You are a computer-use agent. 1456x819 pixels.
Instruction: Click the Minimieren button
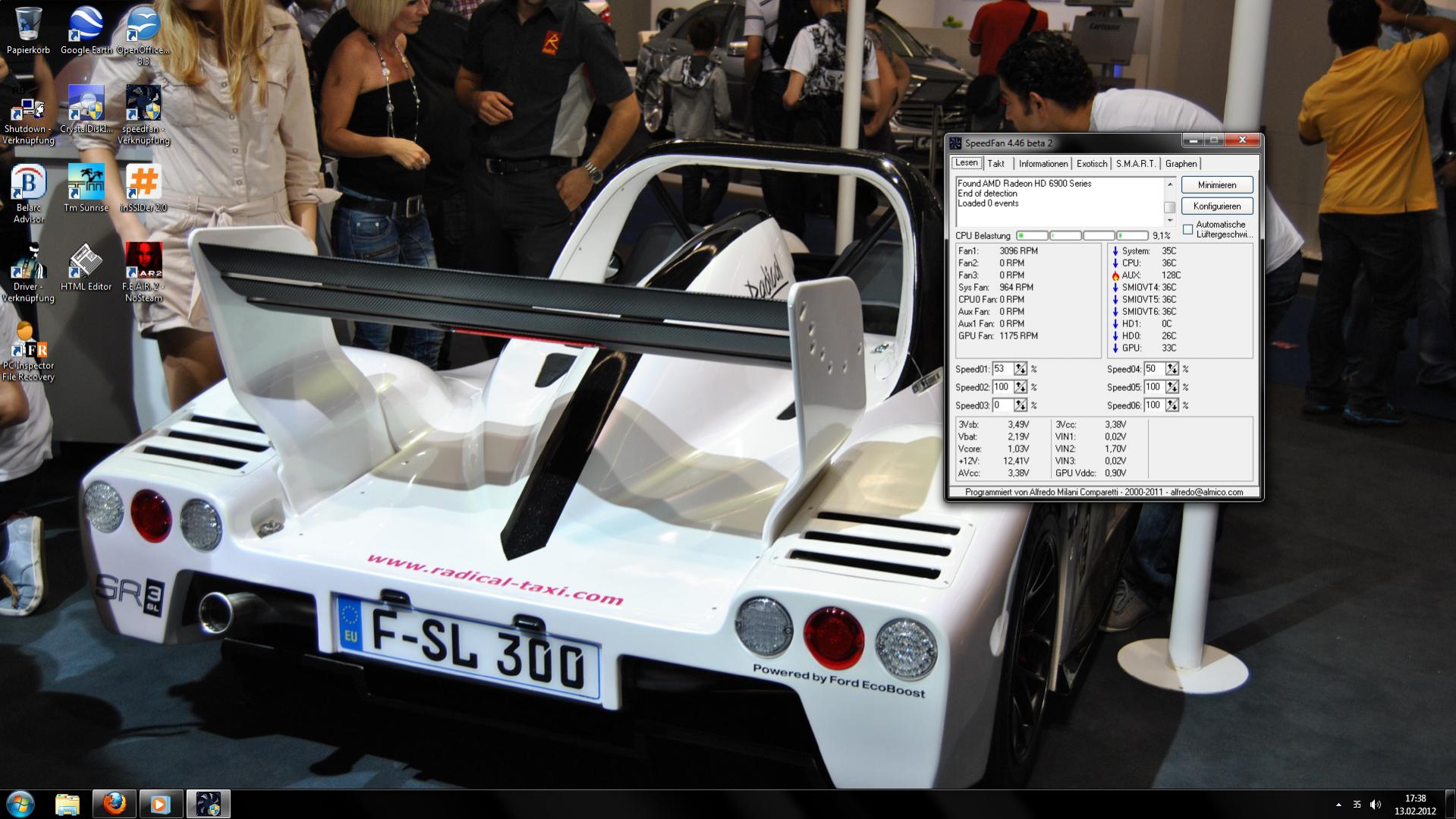click(x=1217, y=185)
